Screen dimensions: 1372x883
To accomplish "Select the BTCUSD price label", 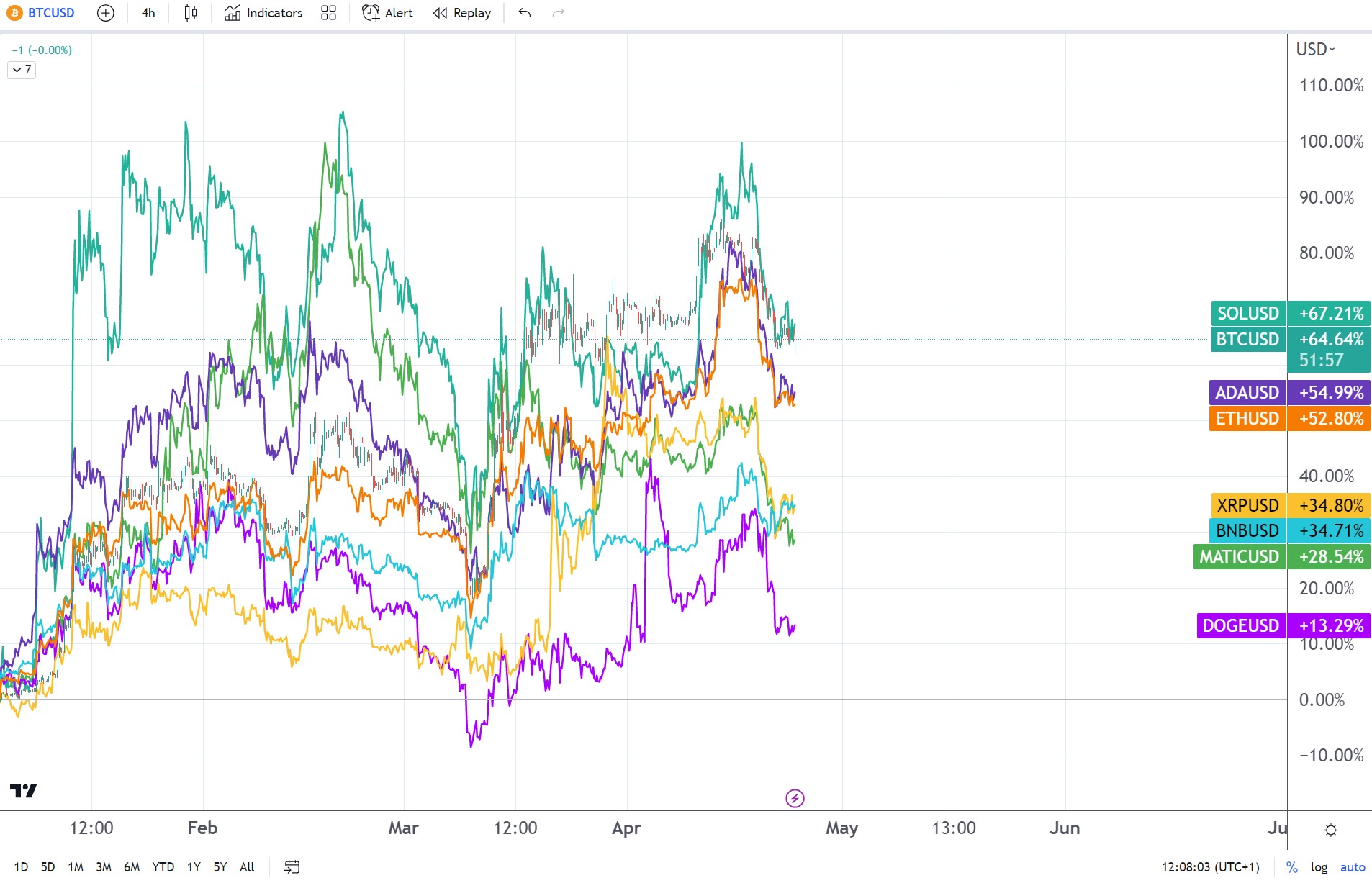I will click(1248, 339).
